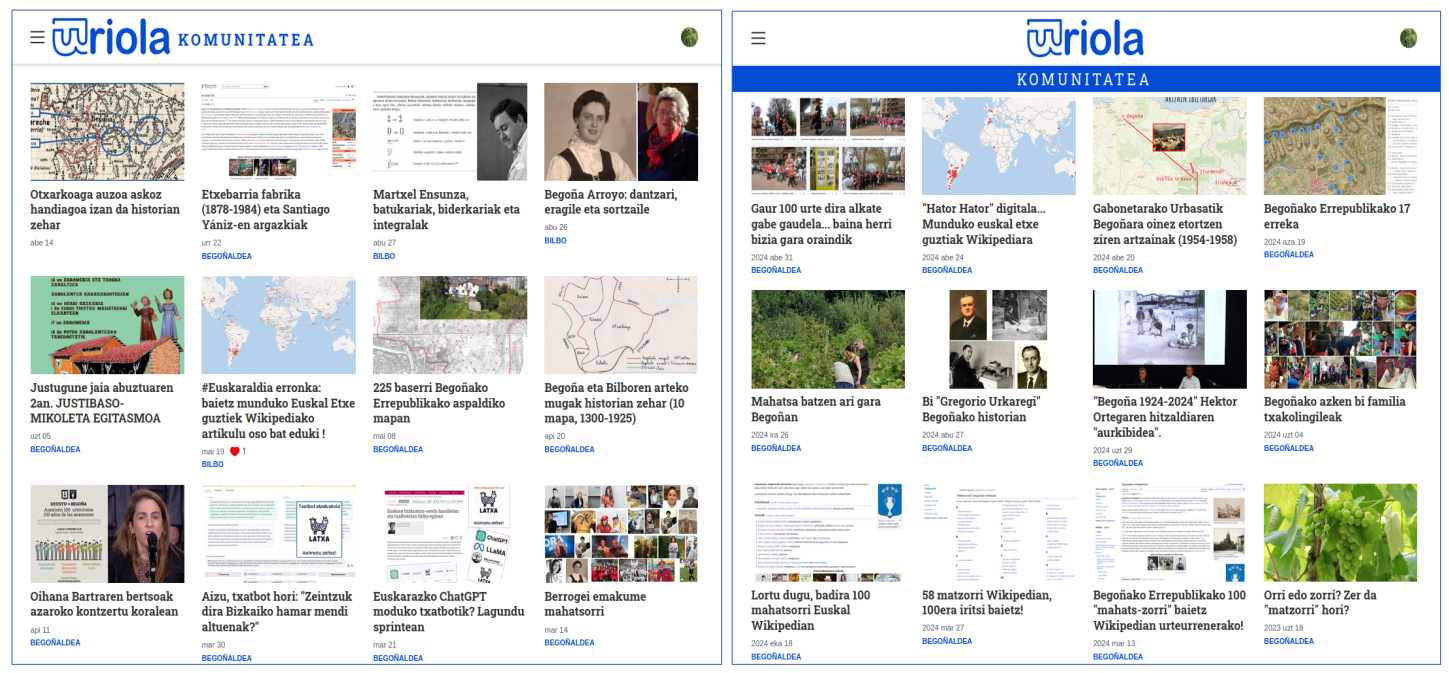The height and width of the screenshot is (673, 1449).
Task: Open "Mahatsa batzen ari gara Begoñan" article
Action: (x=815, y=409)
